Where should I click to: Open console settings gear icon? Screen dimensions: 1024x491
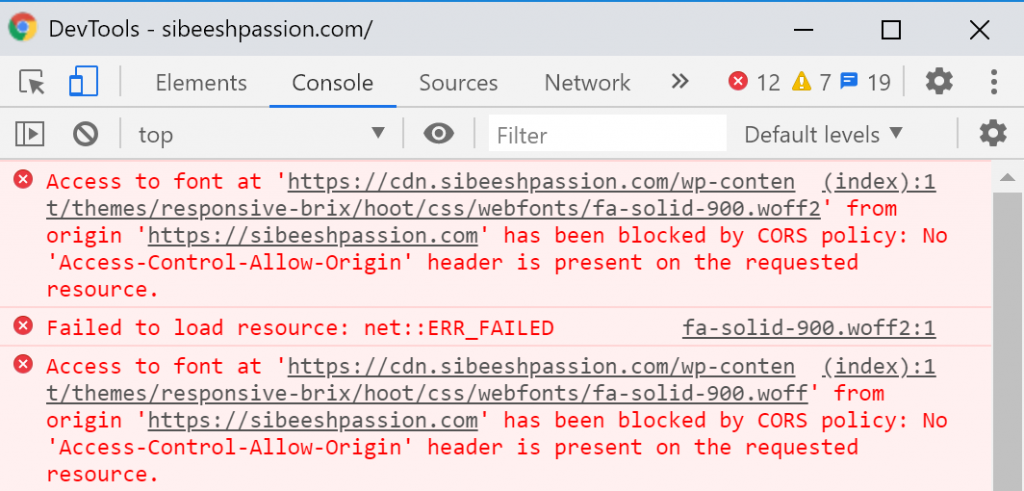click(993, 134)
